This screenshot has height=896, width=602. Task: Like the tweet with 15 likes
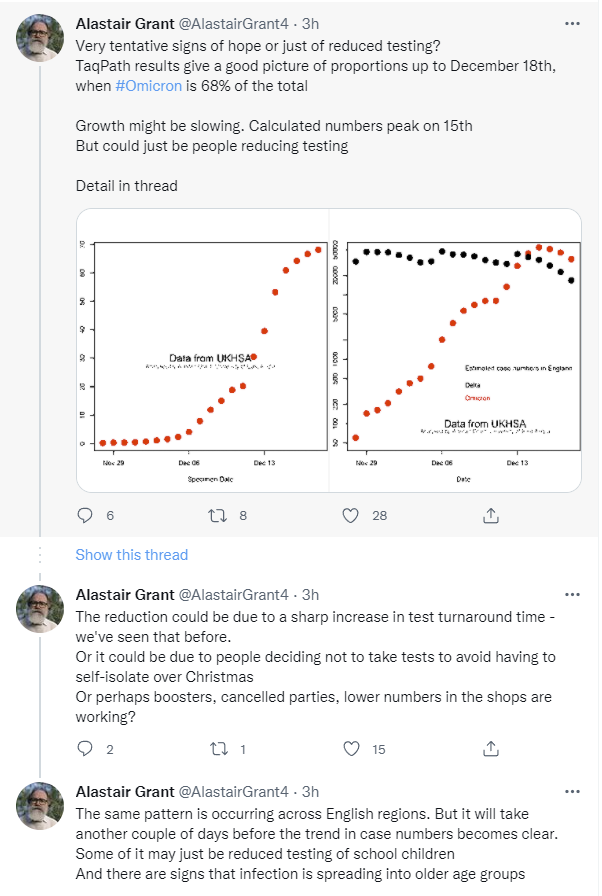click(351, 748)
